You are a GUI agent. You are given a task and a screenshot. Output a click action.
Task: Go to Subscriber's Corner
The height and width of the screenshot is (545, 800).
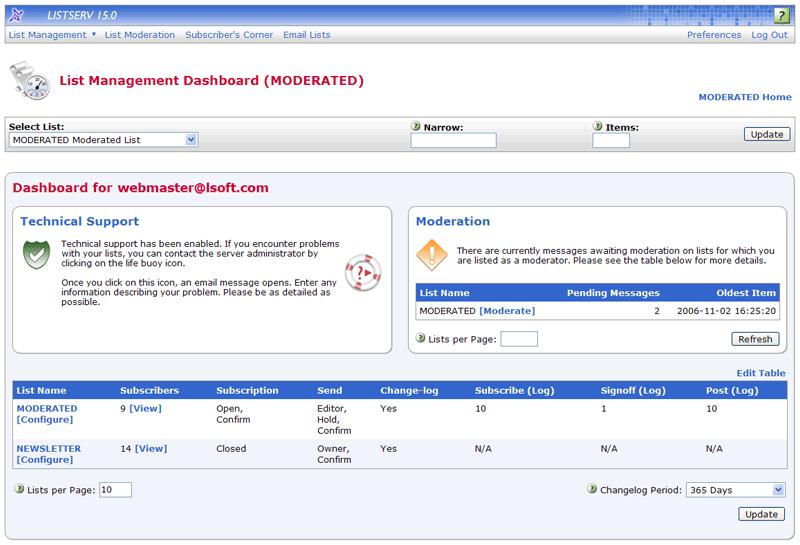point(229,35)
